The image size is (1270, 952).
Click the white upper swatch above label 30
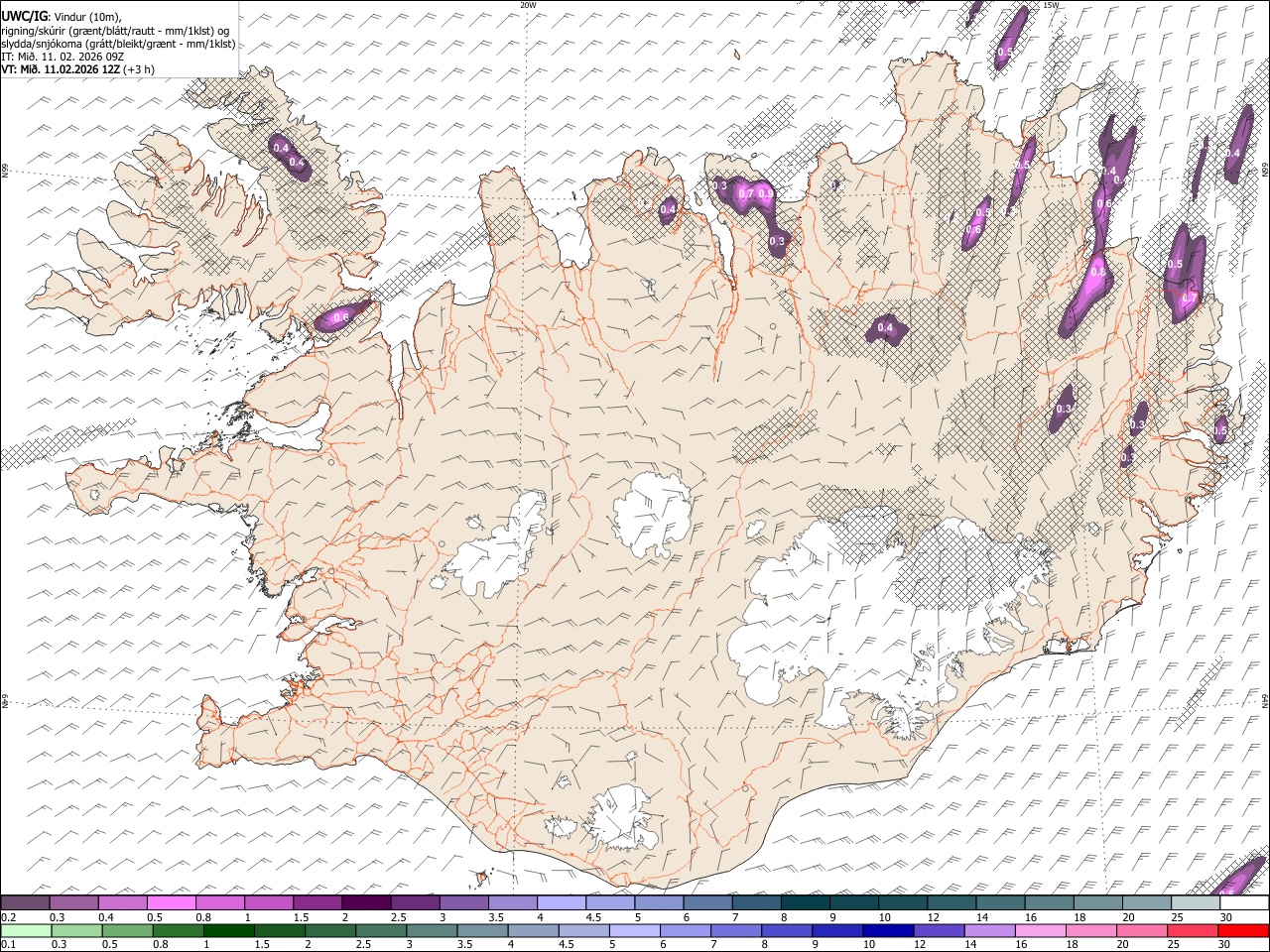pyautogui.click(x=1243, y=903)
